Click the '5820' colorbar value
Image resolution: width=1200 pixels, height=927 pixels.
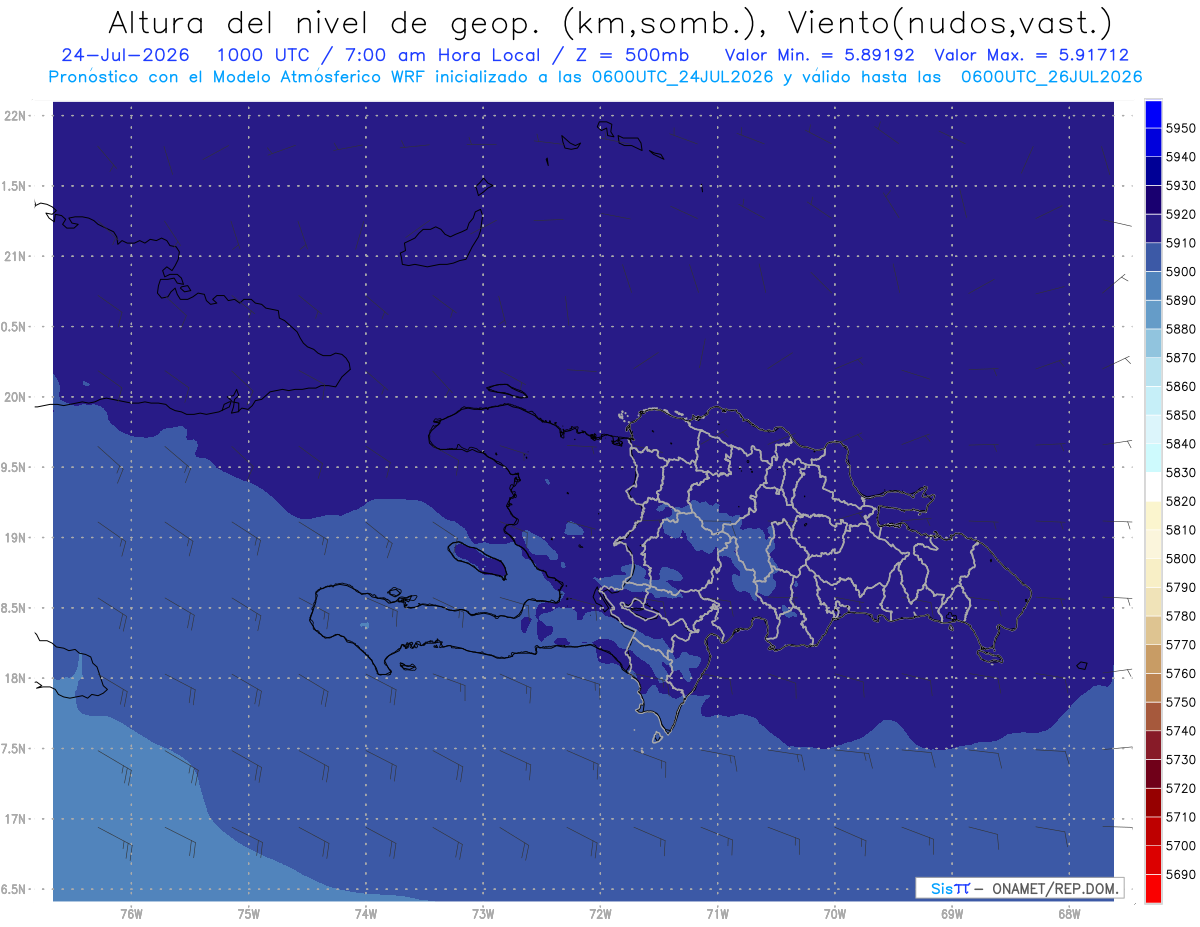click(x=1180, y=501)
